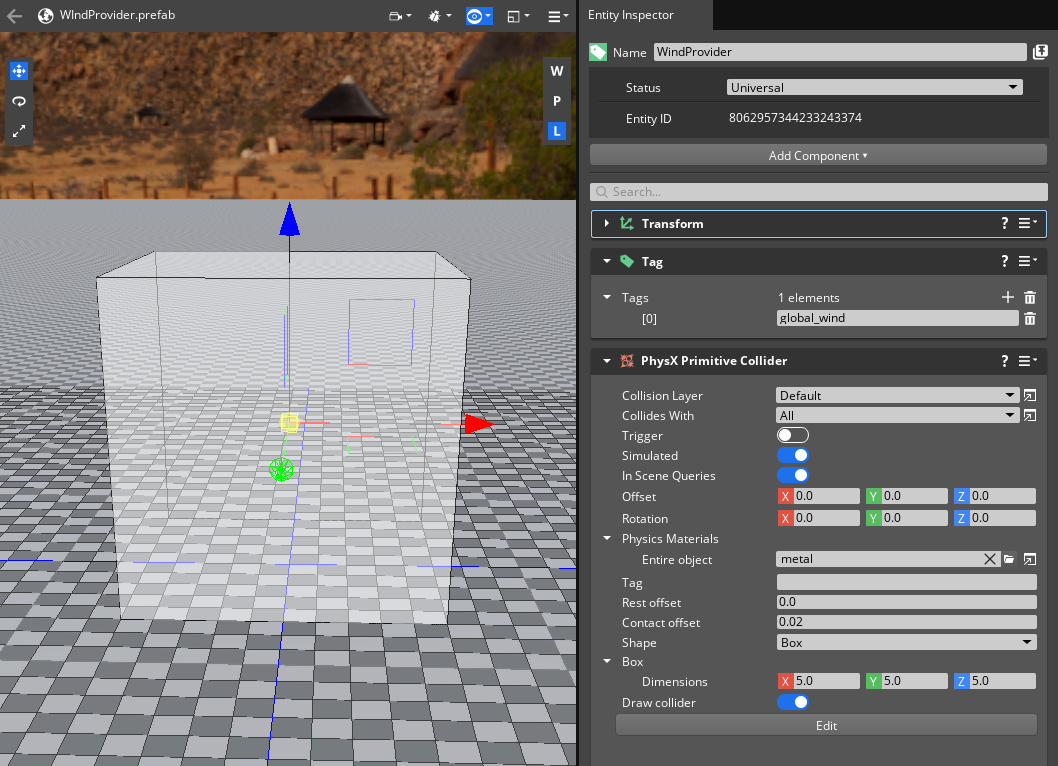1058x766 pixels.
Task: Click the highlighted eye visibility icon
Action: (474, 16)
